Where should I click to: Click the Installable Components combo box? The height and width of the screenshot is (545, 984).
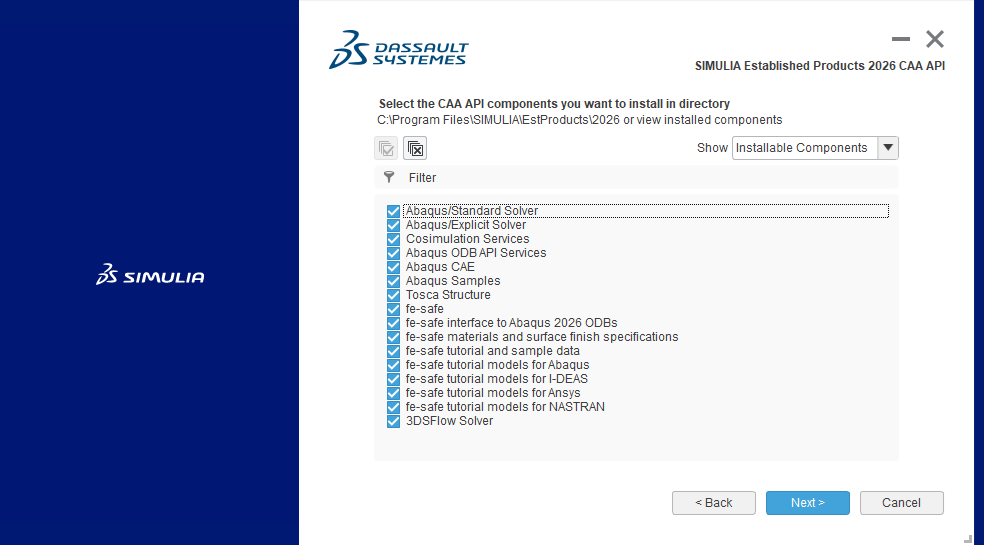804,148
